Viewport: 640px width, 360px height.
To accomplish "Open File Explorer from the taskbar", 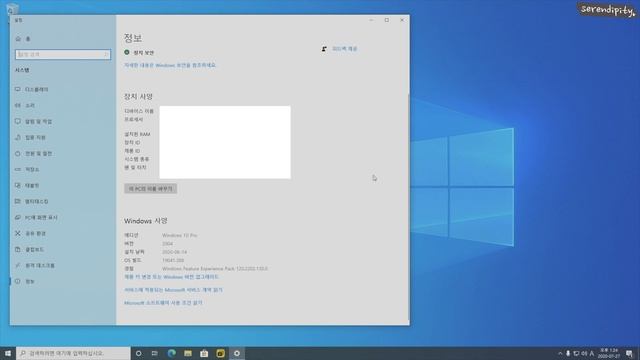I will [x=188, y=353].
